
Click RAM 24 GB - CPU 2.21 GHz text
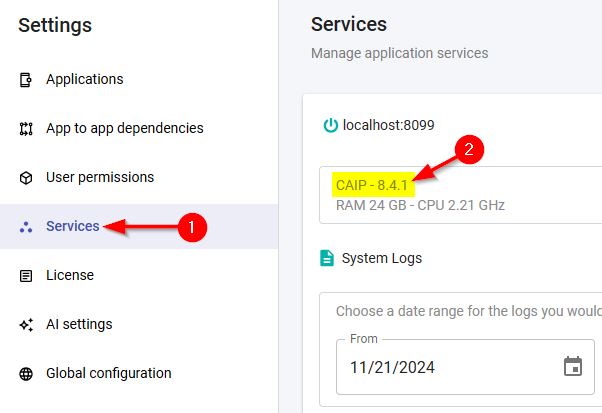pos(420,205)
